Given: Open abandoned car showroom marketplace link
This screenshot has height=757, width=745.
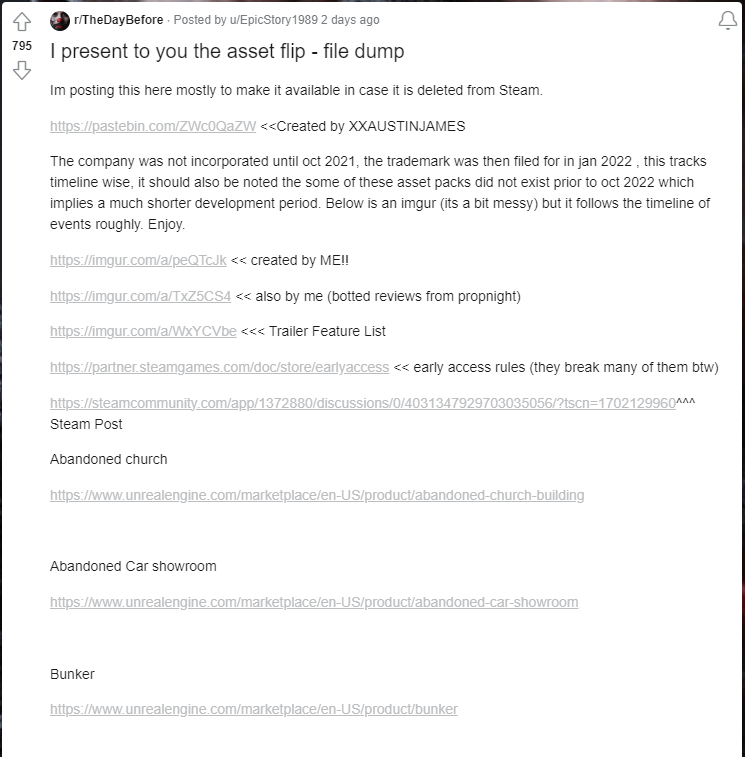Looking at the screenshot, I should [314, 602].
